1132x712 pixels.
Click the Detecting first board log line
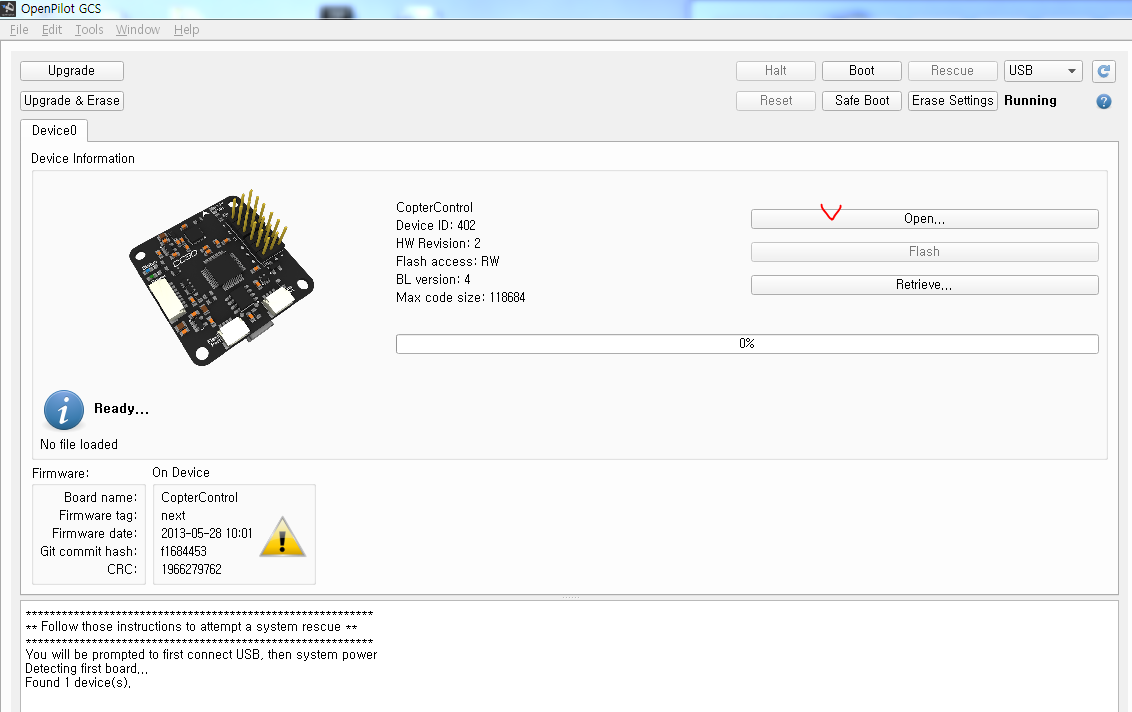87,669
